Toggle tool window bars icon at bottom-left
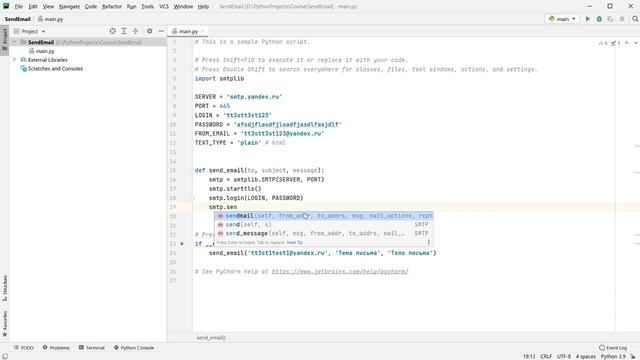The height and width of the screenshot is (360, 640). (x=5, y=356)
